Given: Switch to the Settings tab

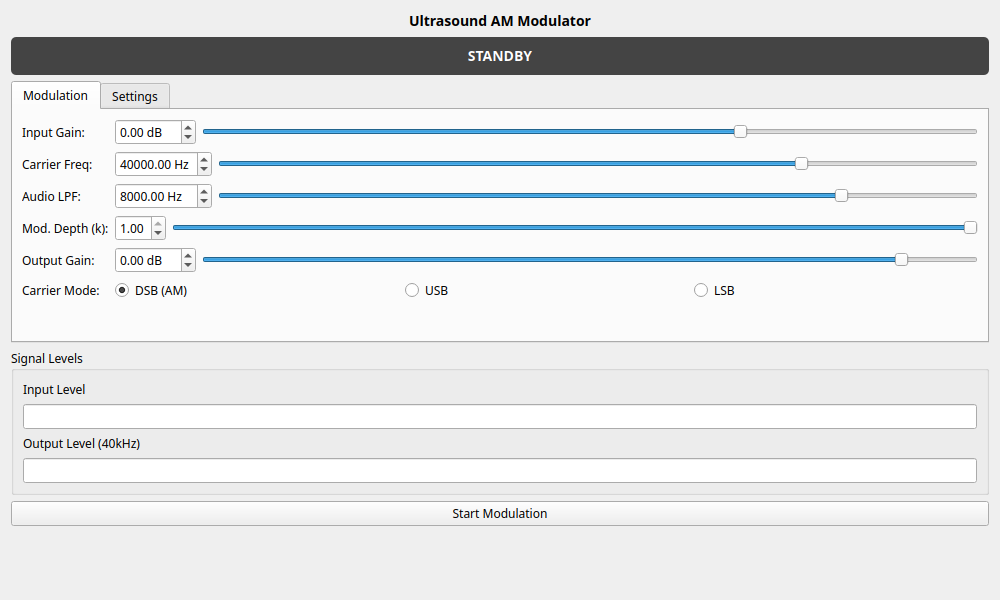Looking at the screenshot, I should pos(135,96).
